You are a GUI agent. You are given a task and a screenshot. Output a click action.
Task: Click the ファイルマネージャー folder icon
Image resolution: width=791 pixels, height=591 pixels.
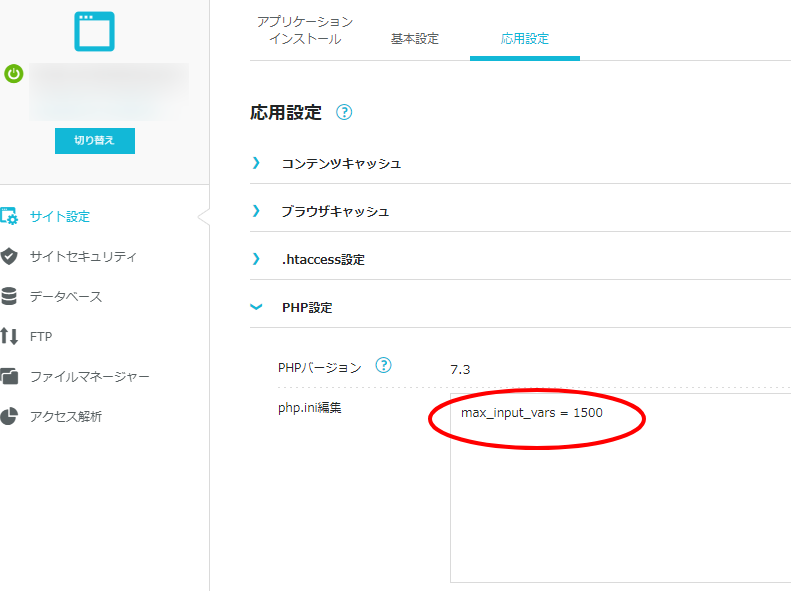(9, 376)
